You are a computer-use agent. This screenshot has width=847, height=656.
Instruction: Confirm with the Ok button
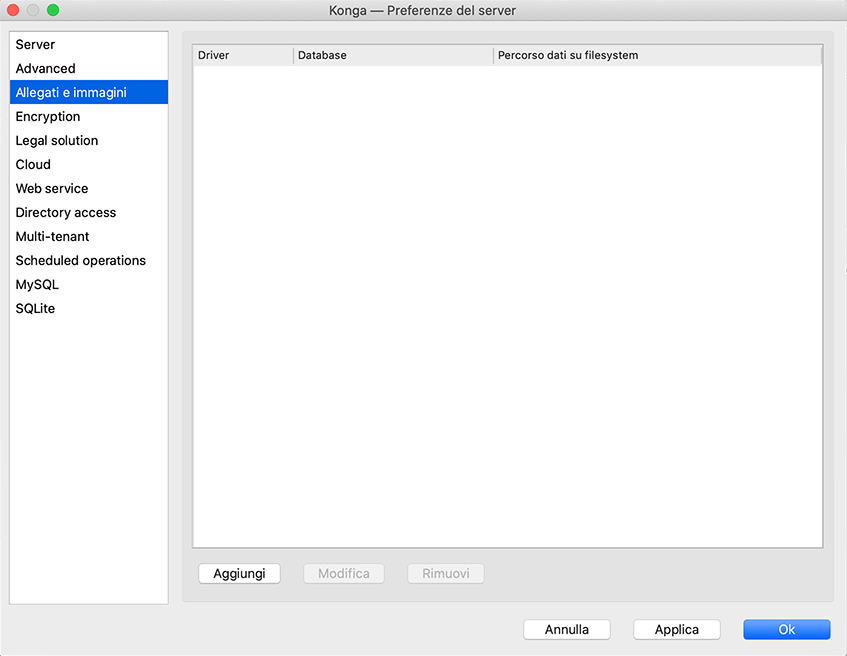[x=786, y=630]
